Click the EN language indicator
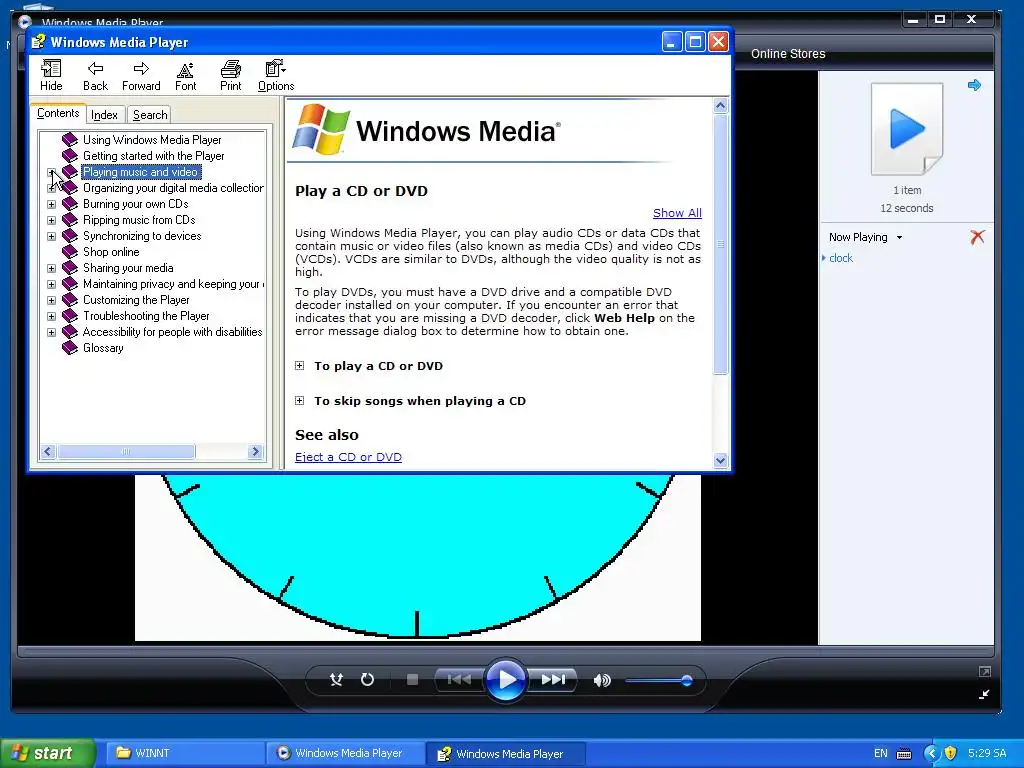The height and width of the screenshot is (768, 1024). pos(880,753)
